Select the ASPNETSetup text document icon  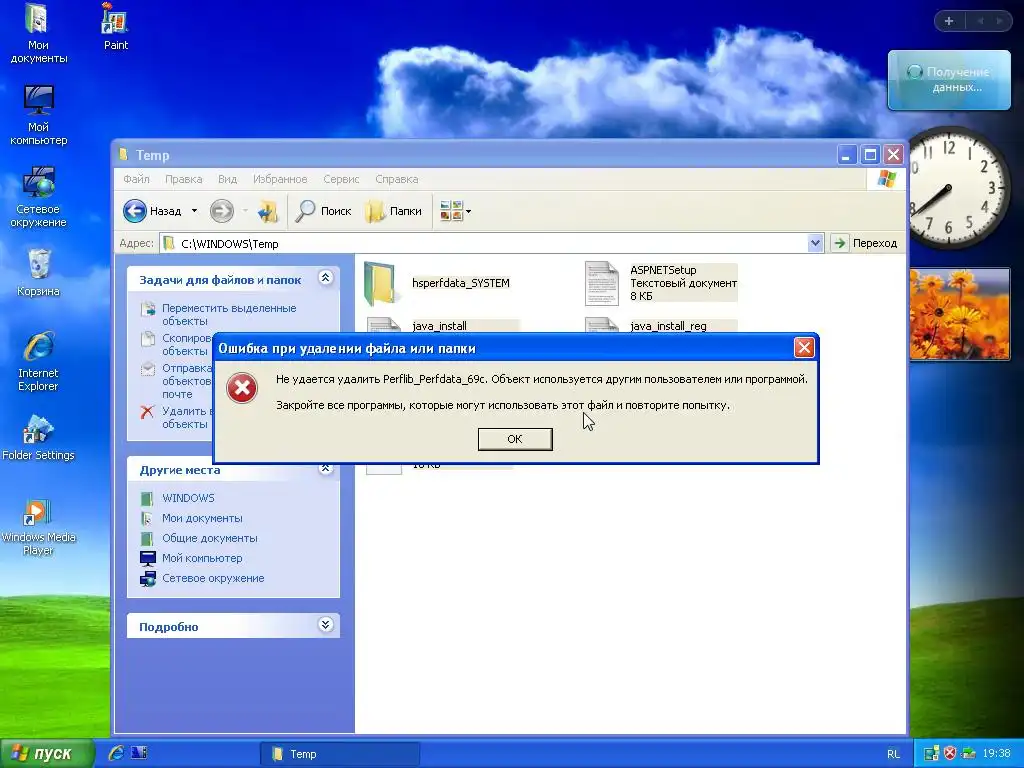(601, 283)
